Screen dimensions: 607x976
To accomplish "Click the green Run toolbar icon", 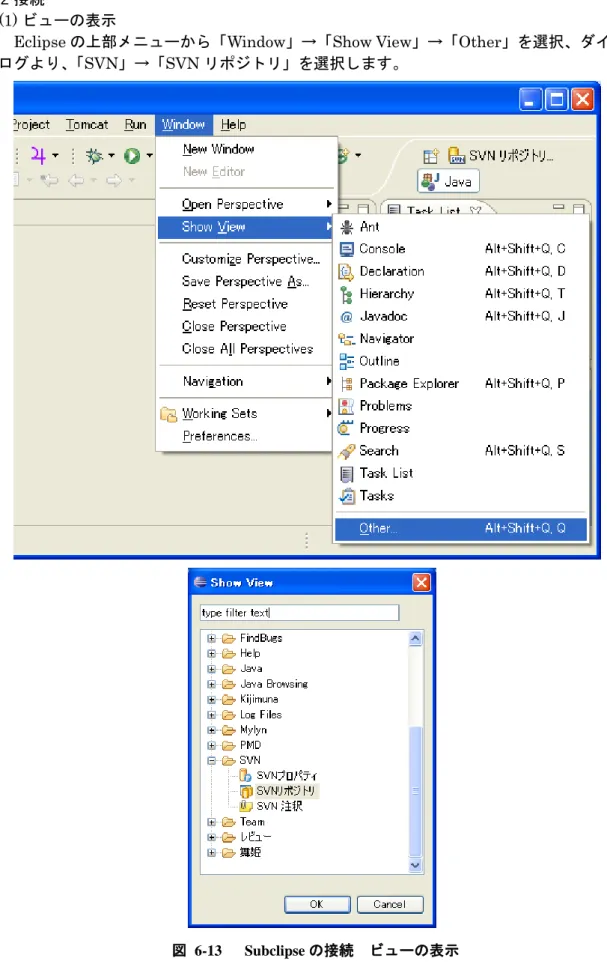I will (x=131, y=156).
